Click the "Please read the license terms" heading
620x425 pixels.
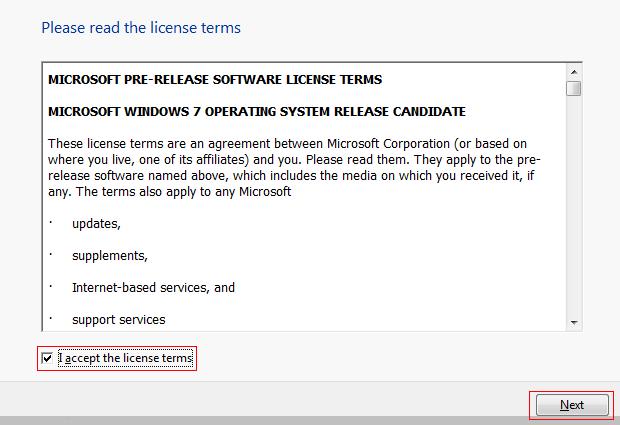(x=141, y=28)
